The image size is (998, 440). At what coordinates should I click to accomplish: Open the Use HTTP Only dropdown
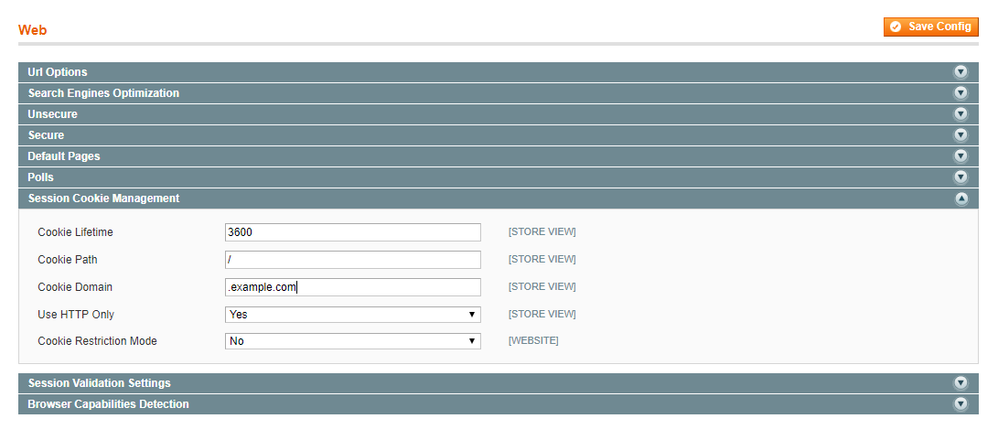click(353, 314)
